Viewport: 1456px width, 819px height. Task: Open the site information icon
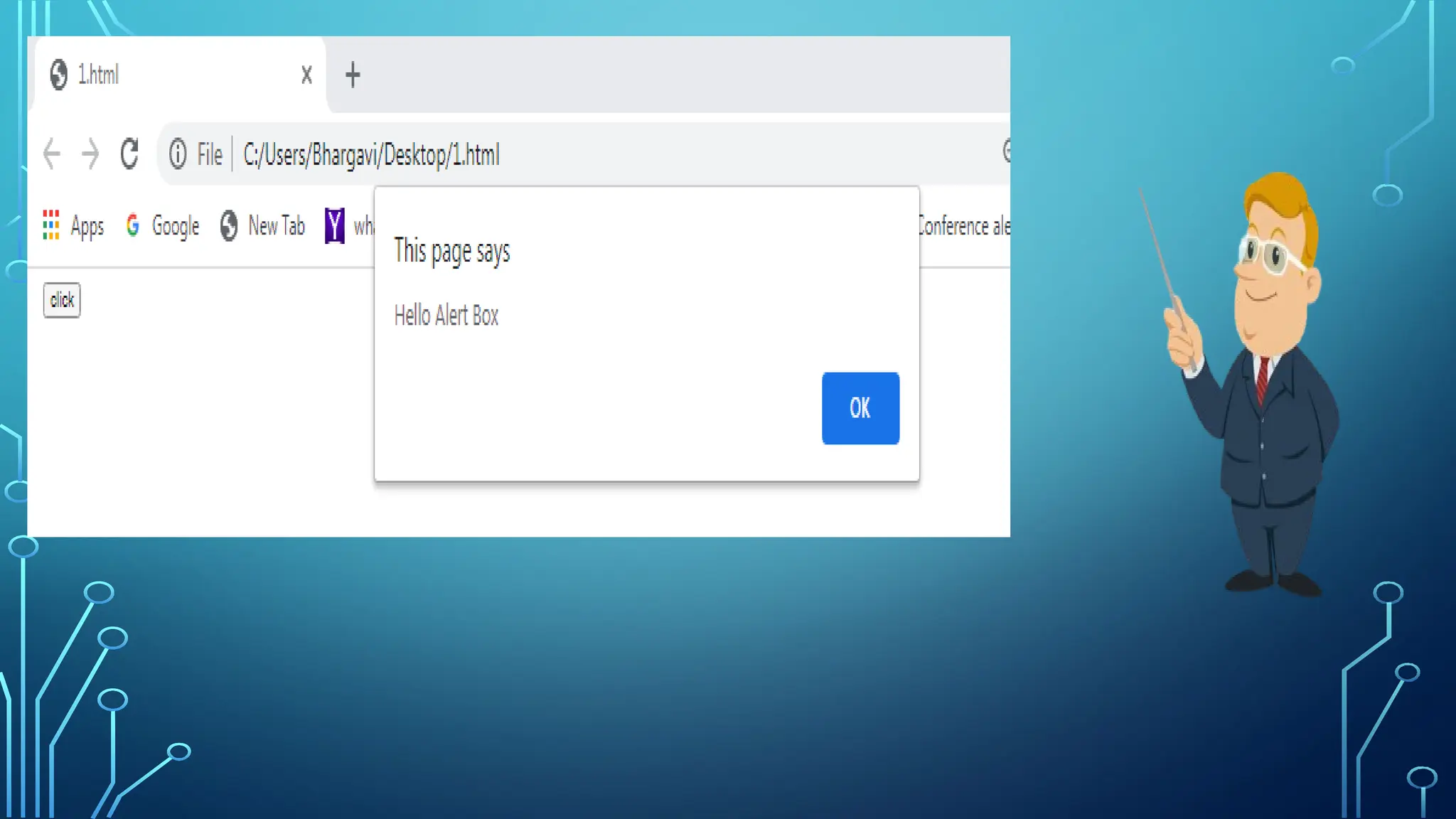point(178,154)
